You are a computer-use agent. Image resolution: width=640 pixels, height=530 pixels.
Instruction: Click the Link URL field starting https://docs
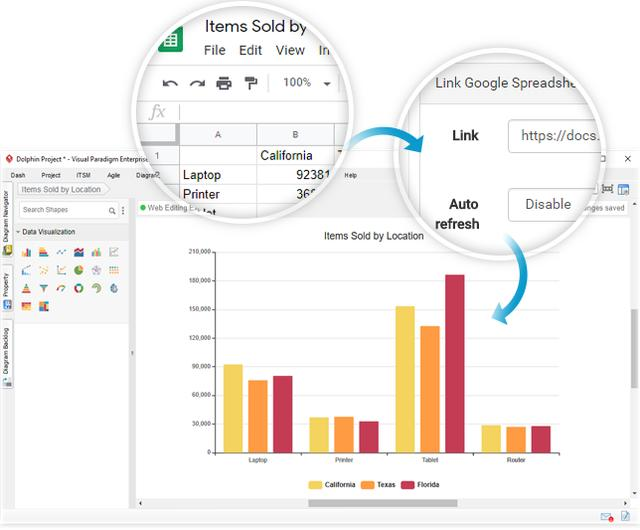coord(555,136)
